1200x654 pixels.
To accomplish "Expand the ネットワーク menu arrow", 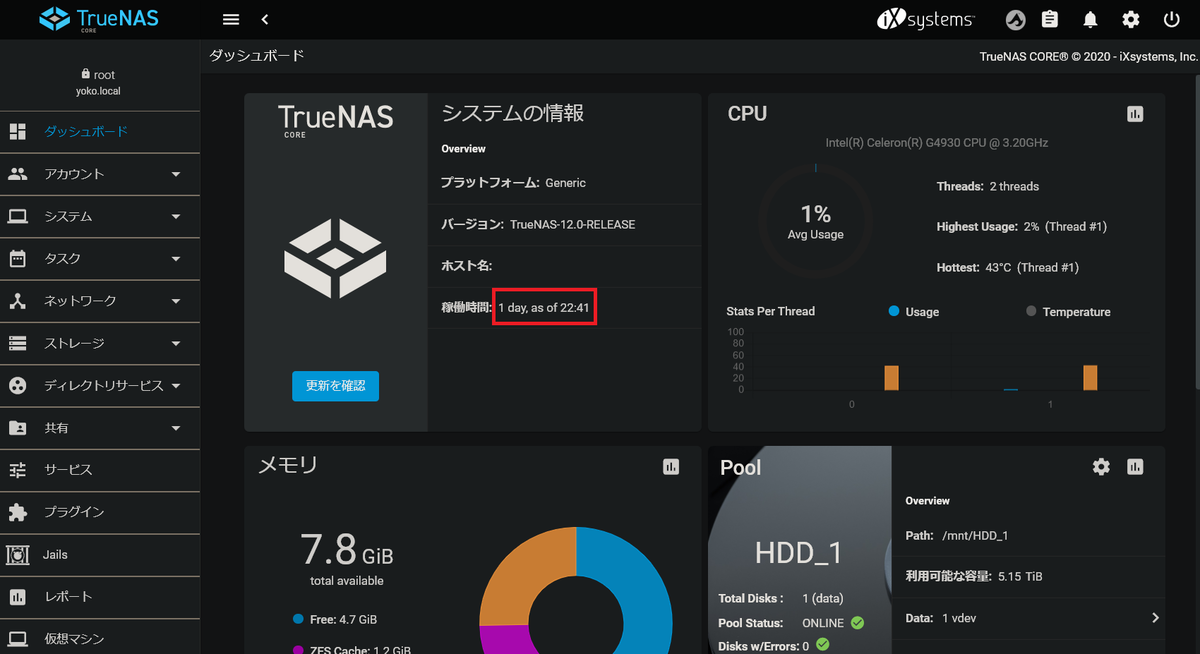I will [x=176, y=301].
